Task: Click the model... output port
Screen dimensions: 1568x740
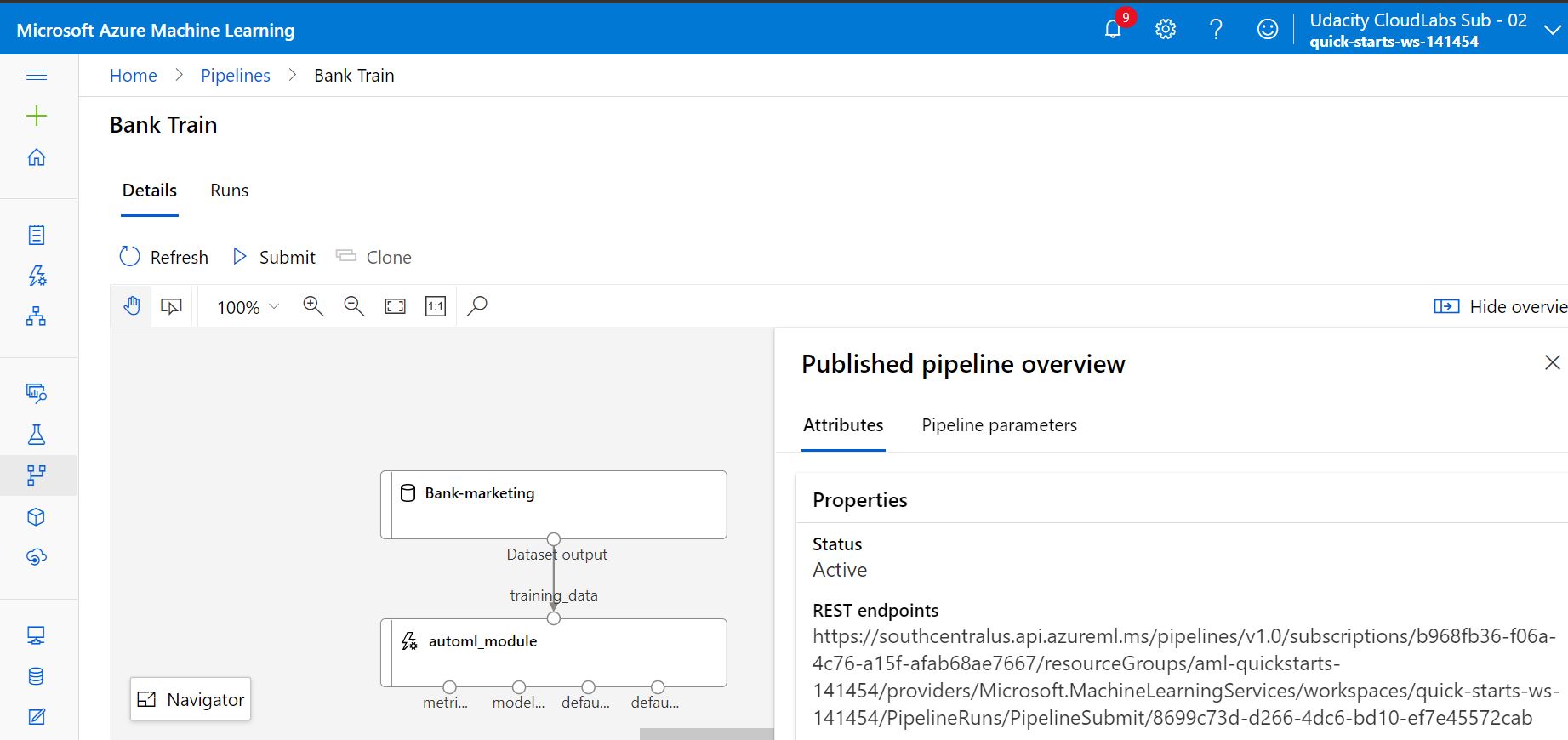Action: 519,687
